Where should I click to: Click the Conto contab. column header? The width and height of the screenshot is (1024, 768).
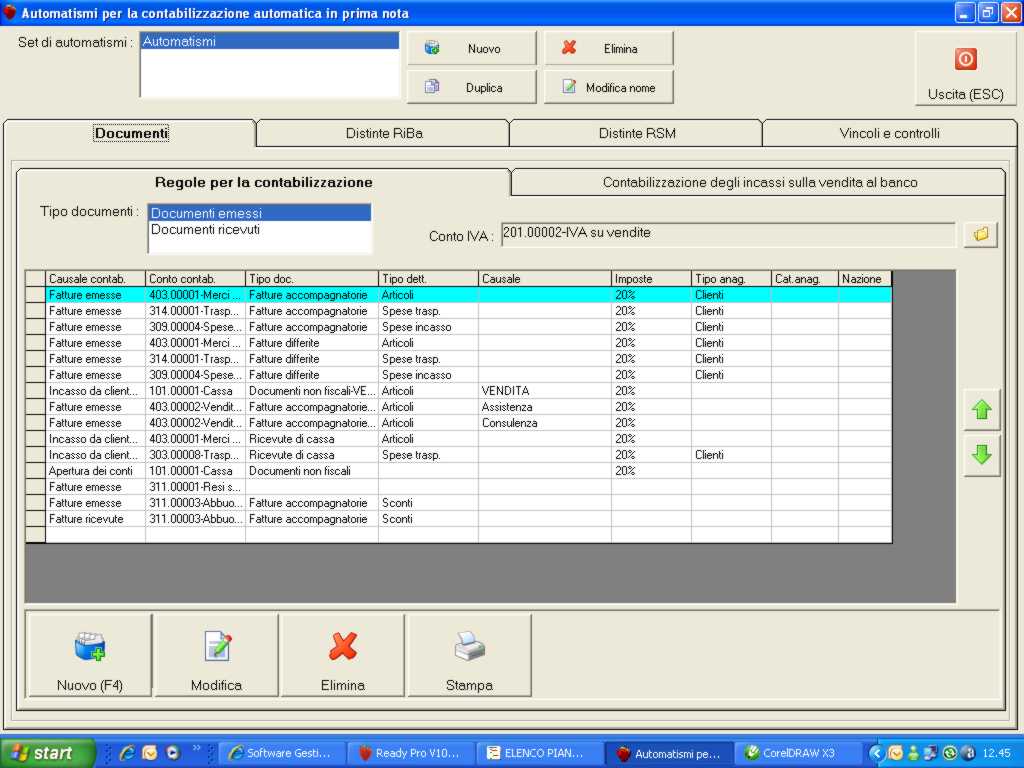pos(195,279)
